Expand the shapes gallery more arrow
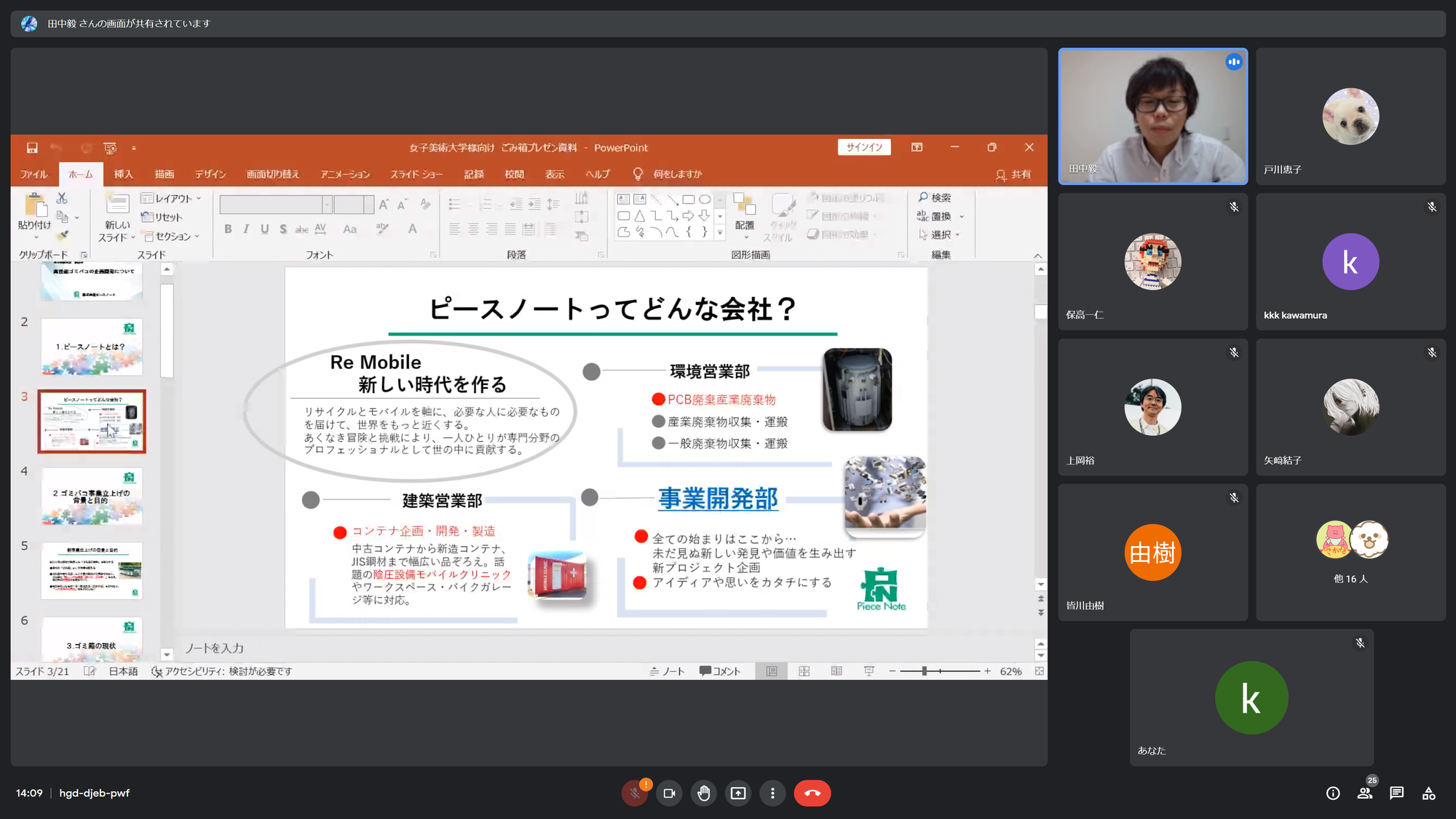Screen dimensions: 1456x819 [720, 234]
